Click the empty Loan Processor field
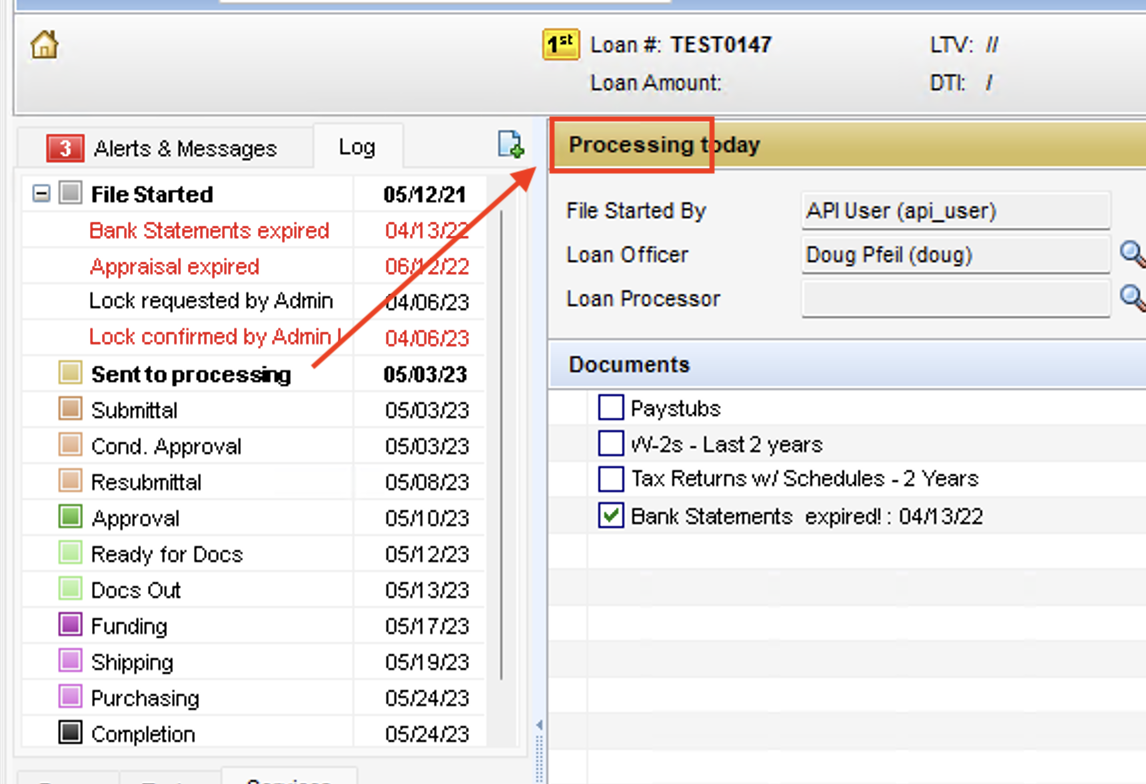The height and width of the screenshot is (784, 1146). click(x=954, y=298)
